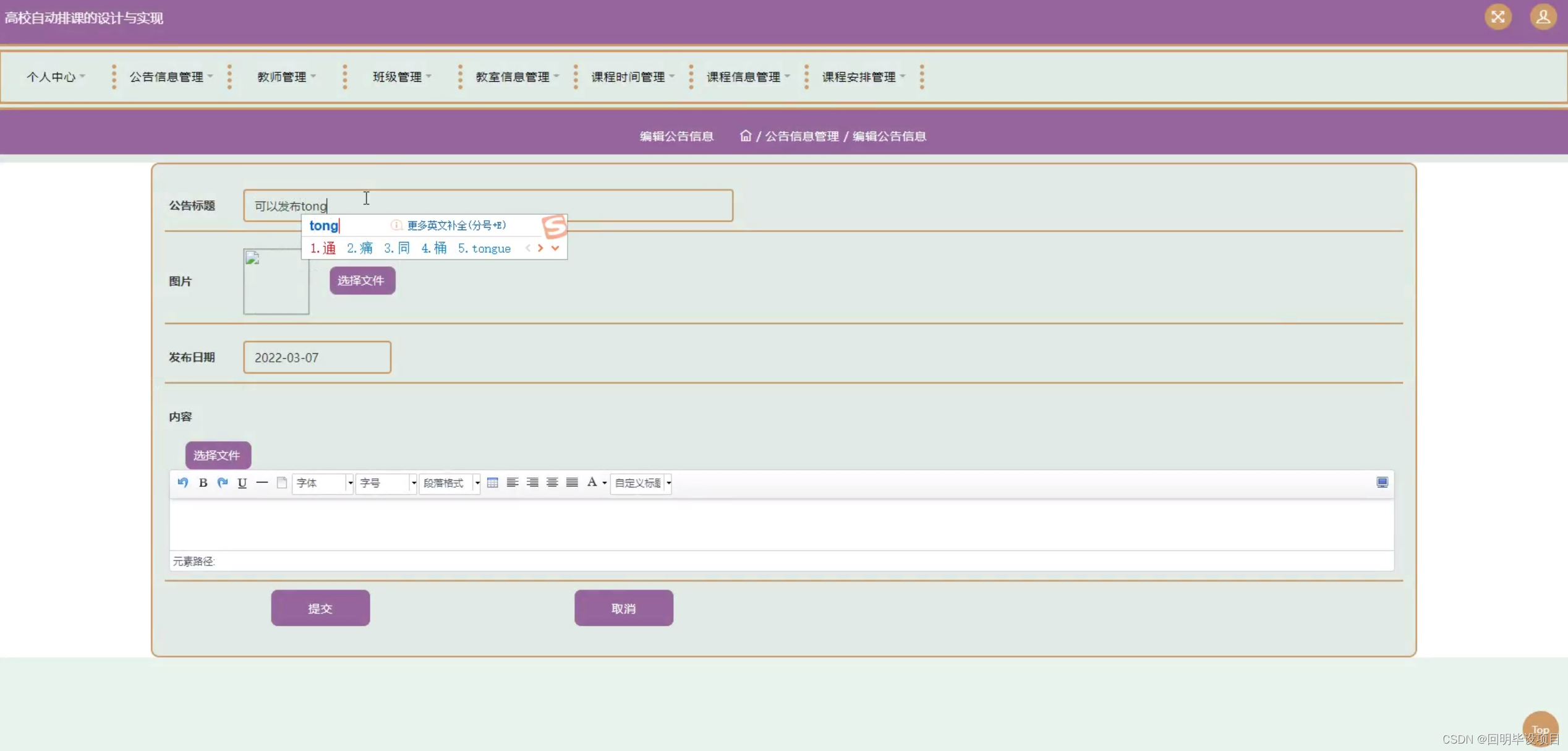Align text left in editor
The height and width of the screenshot is (751, 1568).
pyautogui.click(x=513, y=483)
